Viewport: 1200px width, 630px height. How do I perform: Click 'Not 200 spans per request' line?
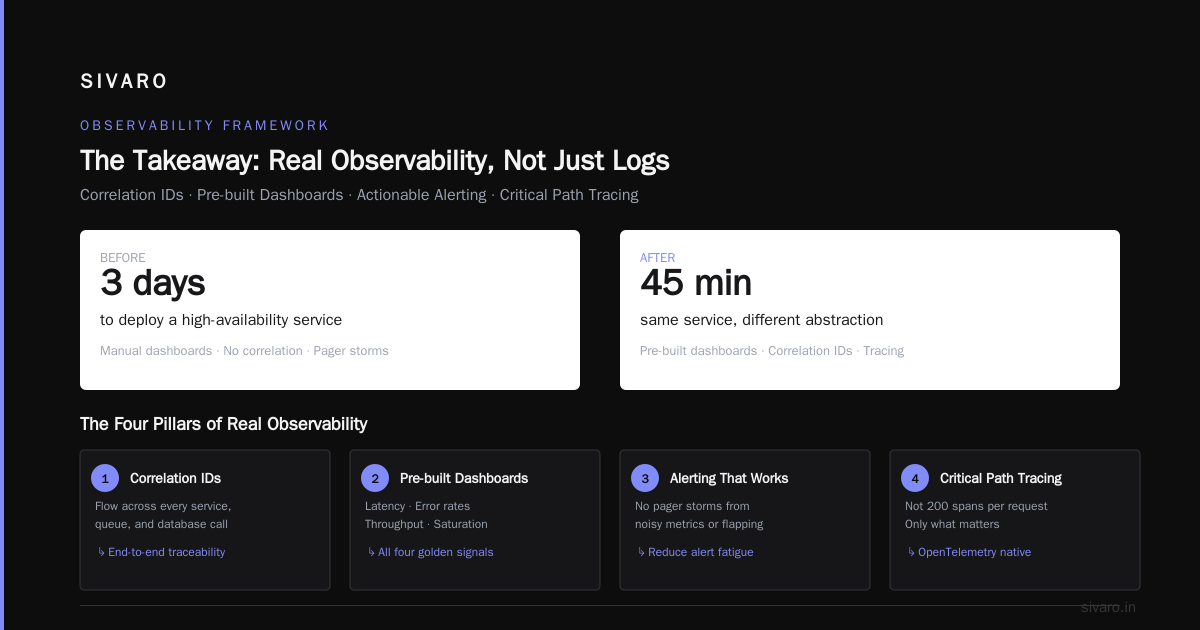pos(976,506)
